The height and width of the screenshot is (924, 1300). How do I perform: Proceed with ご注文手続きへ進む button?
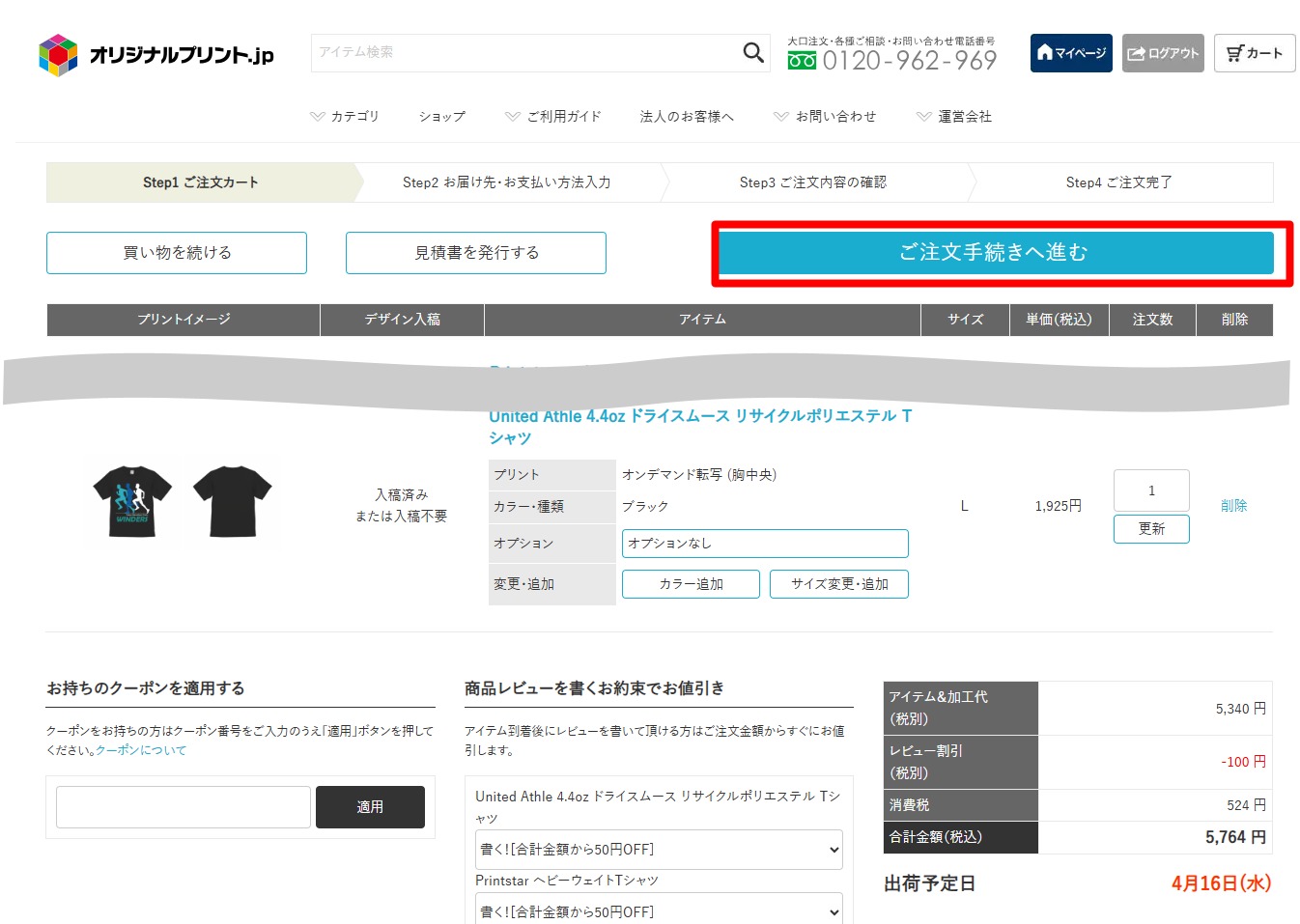coord(995,253)
